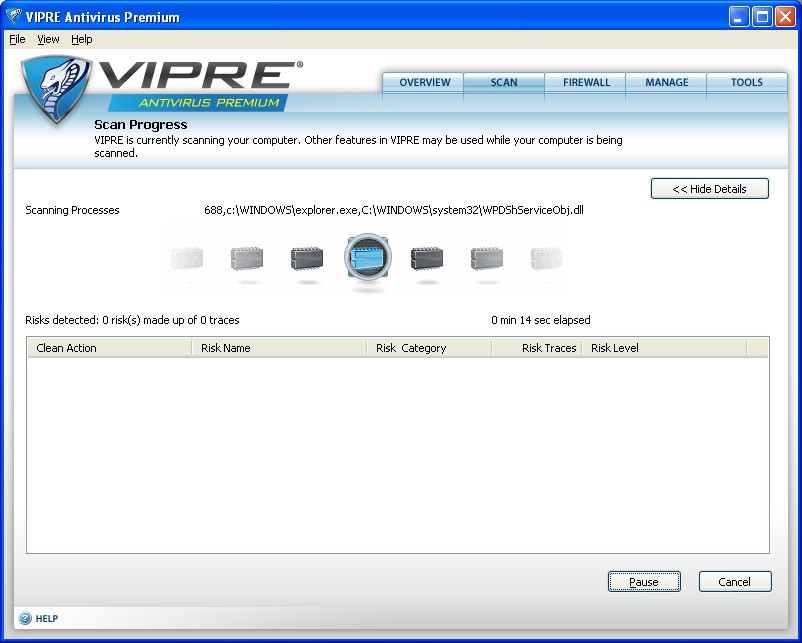Click the Hide Details button
This screenshot has height=643, width=802.
click(709, 189)
